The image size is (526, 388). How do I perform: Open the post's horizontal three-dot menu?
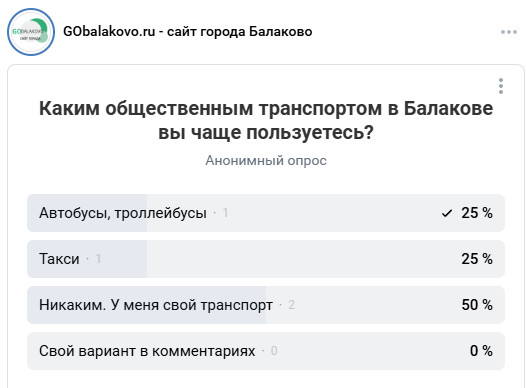click(509, 32)
